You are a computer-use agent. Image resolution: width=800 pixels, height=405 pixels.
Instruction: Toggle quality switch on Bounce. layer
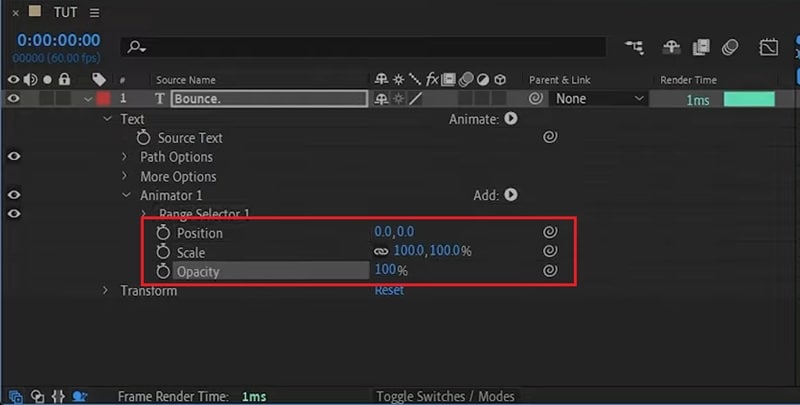pos(415,99)
